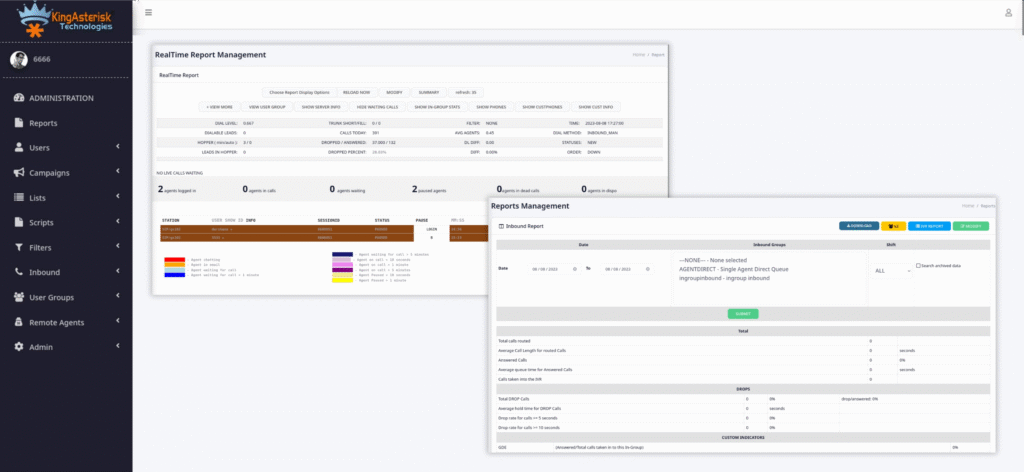Click the Admin gear icon in sidebar
This screenshot has height=472, width=1024.
click(18, 347)
